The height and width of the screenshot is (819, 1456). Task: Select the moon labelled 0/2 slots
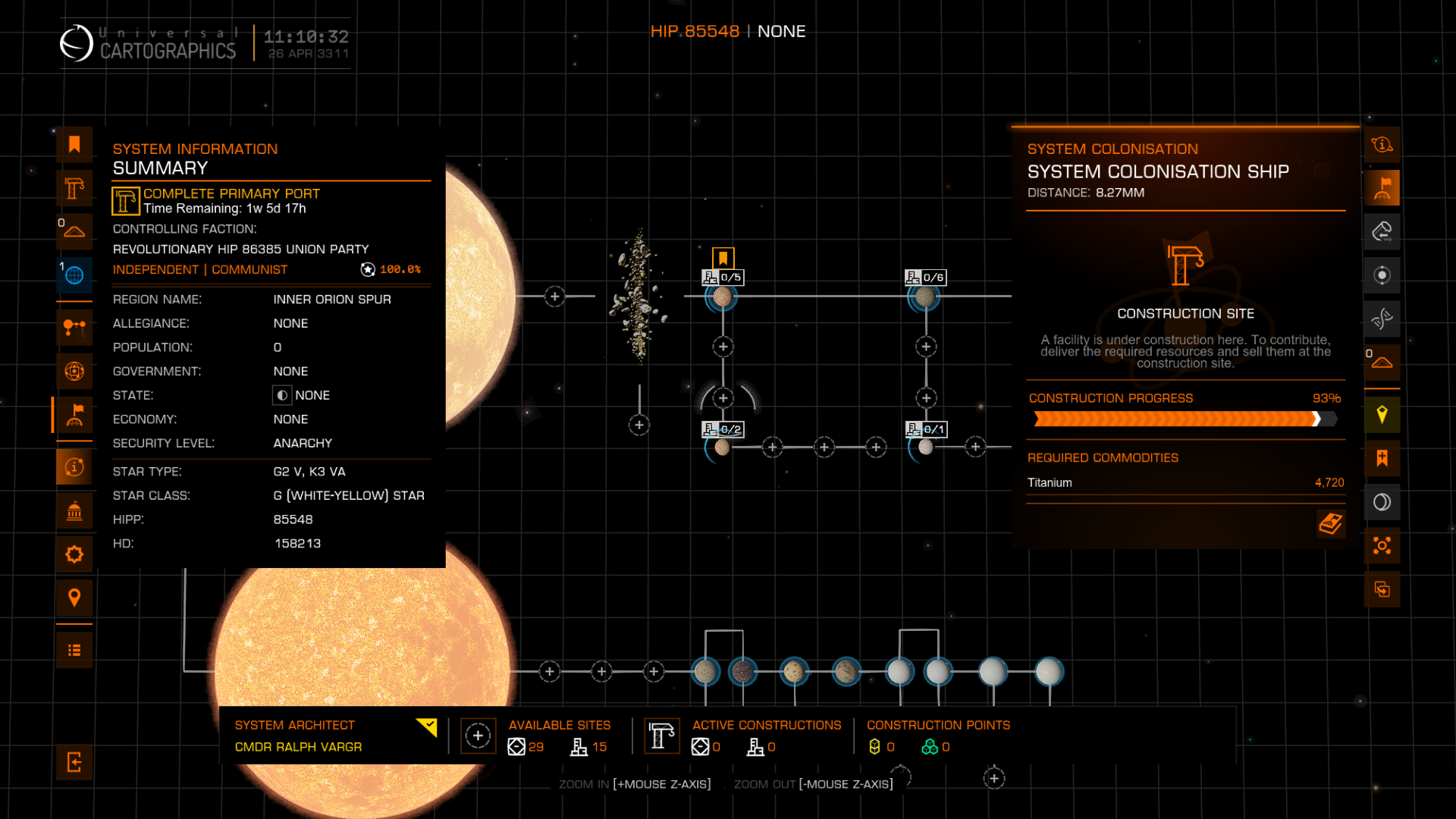pos(722,447)
